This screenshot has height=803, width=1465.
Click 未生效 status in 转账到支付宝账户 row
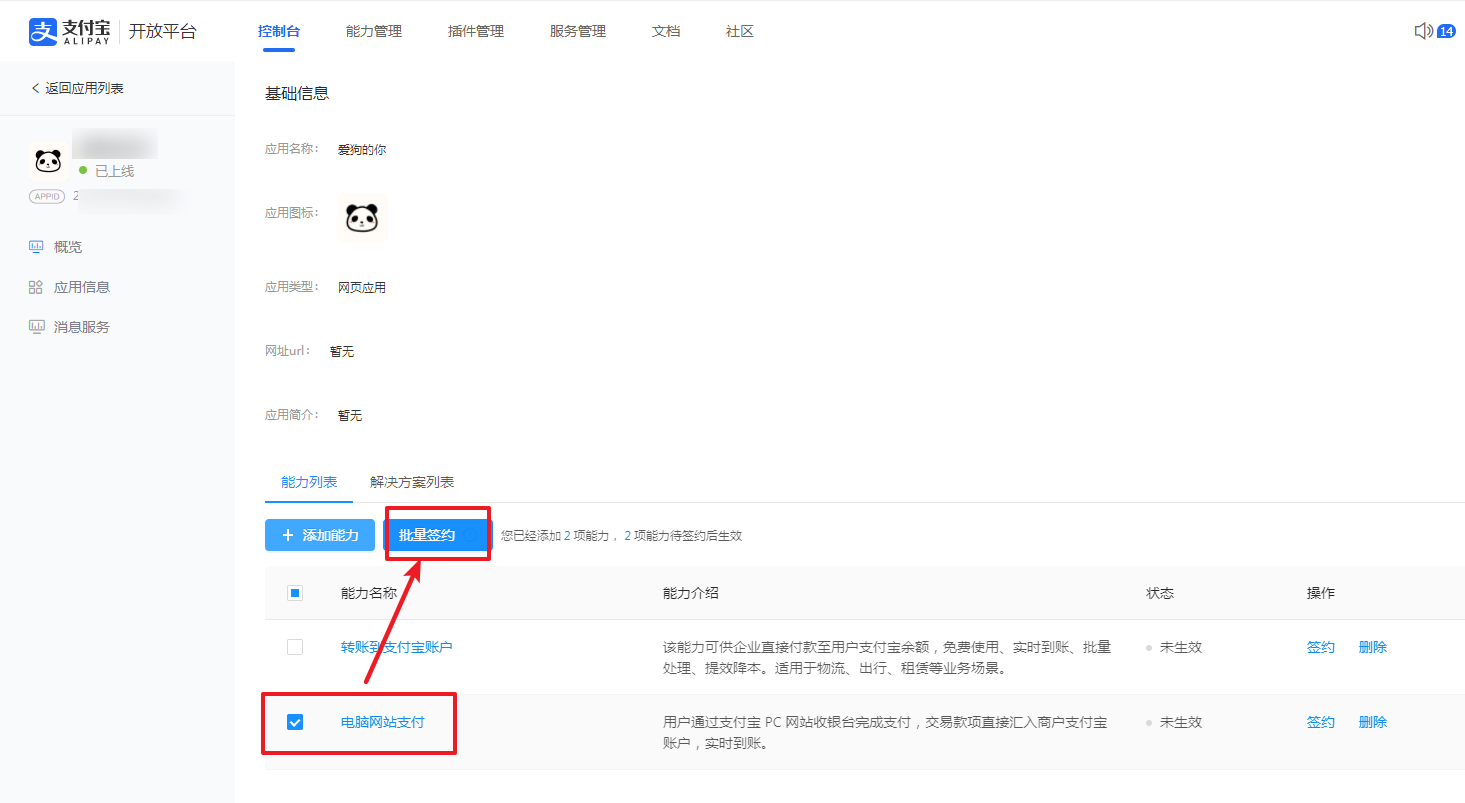click(x=1181, y=647)
